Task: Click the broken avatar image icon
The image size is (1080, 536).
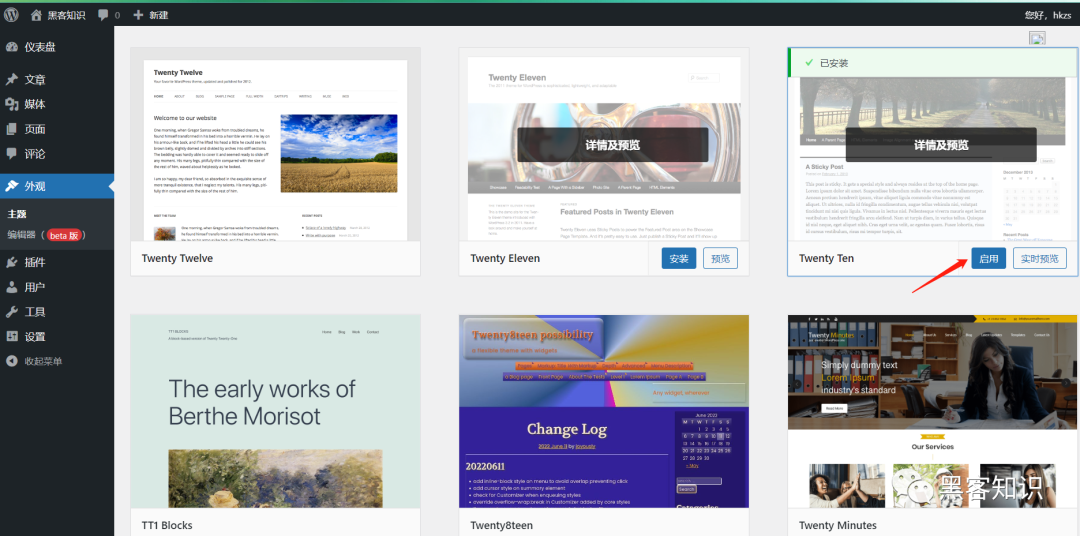Action: [x=1037, y=39]
